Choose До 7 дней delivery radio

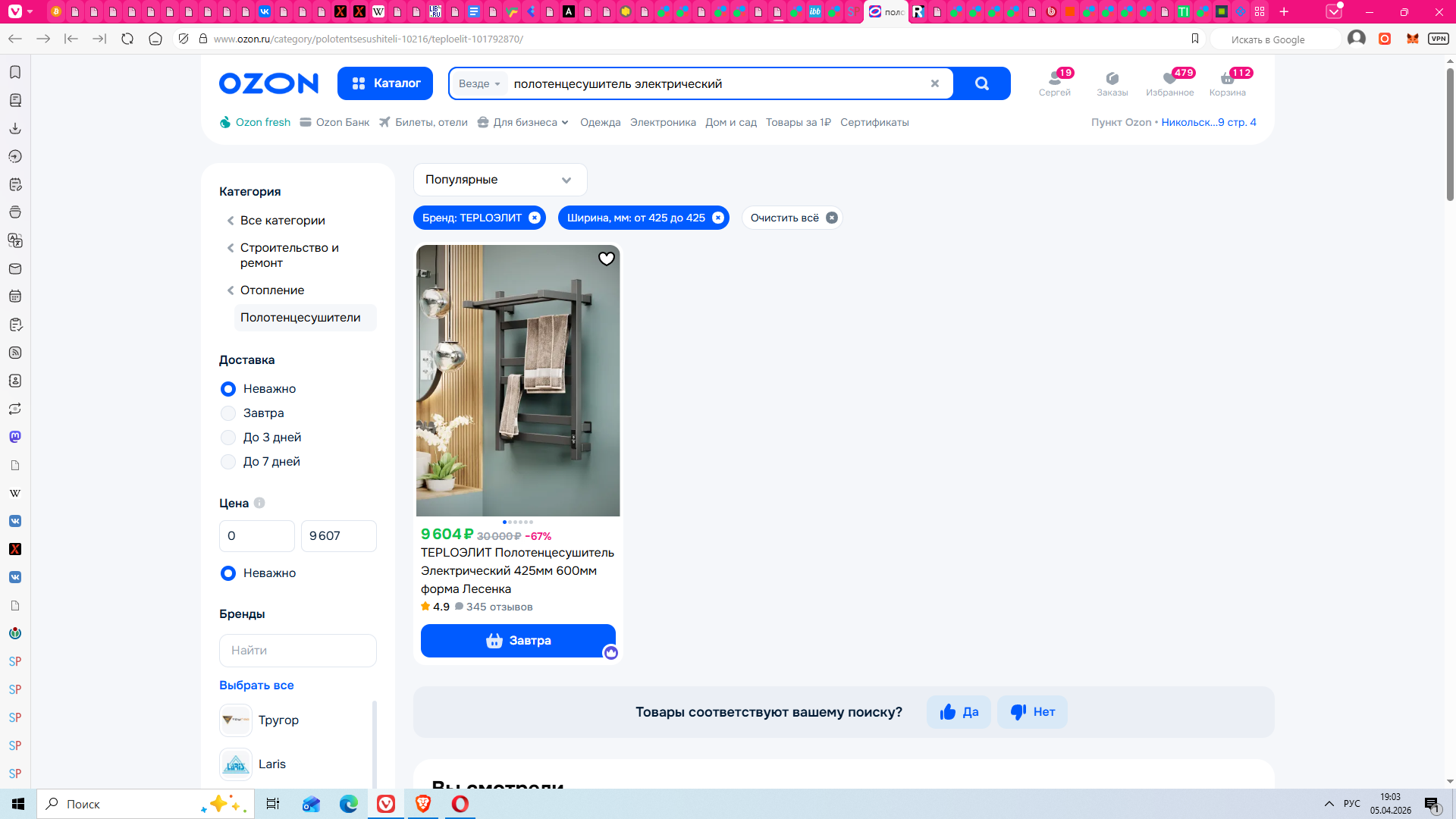click(228, 462)
